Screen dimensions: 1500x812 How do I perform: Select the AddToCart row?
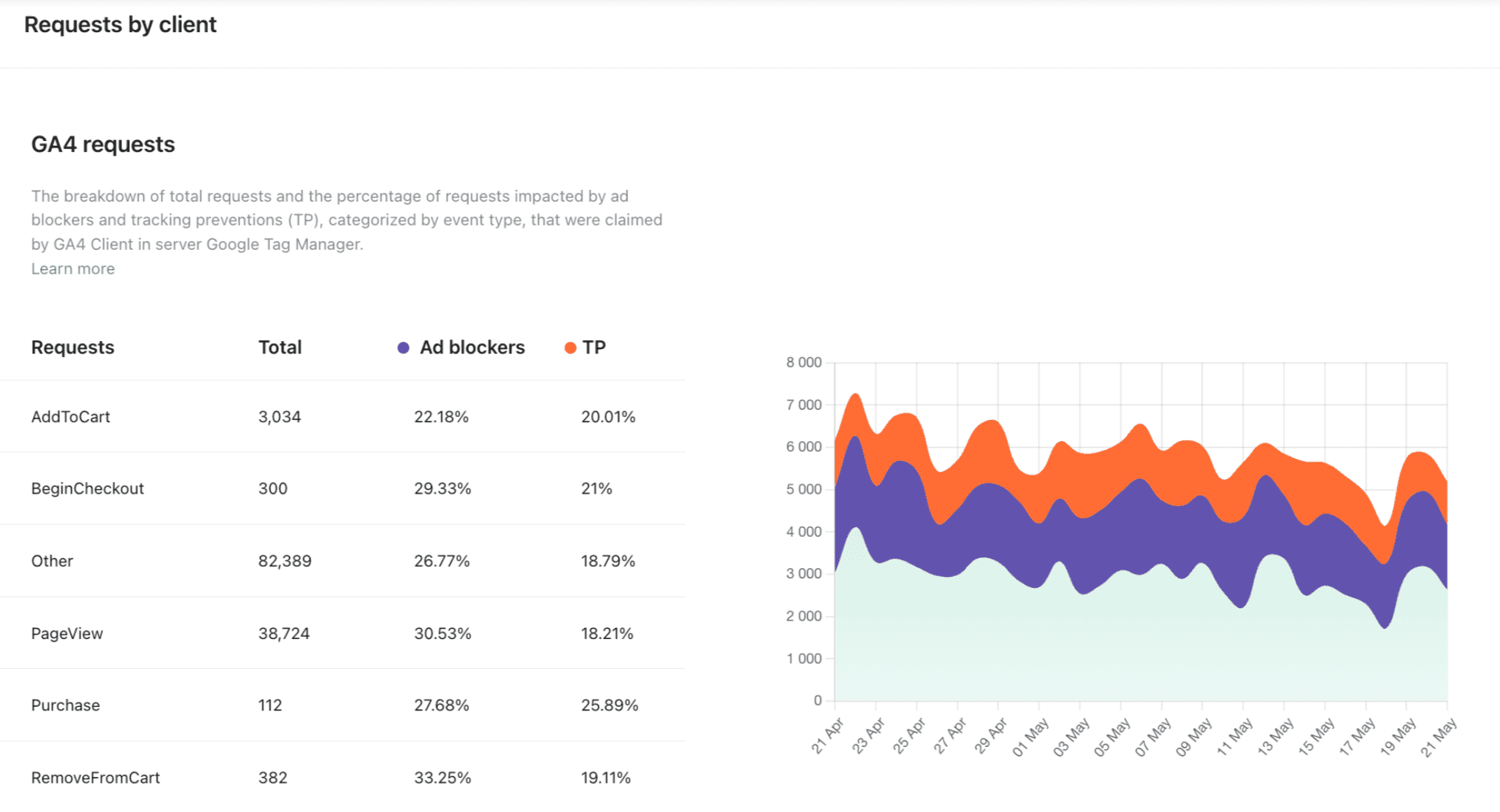click(x=343, y=416)
